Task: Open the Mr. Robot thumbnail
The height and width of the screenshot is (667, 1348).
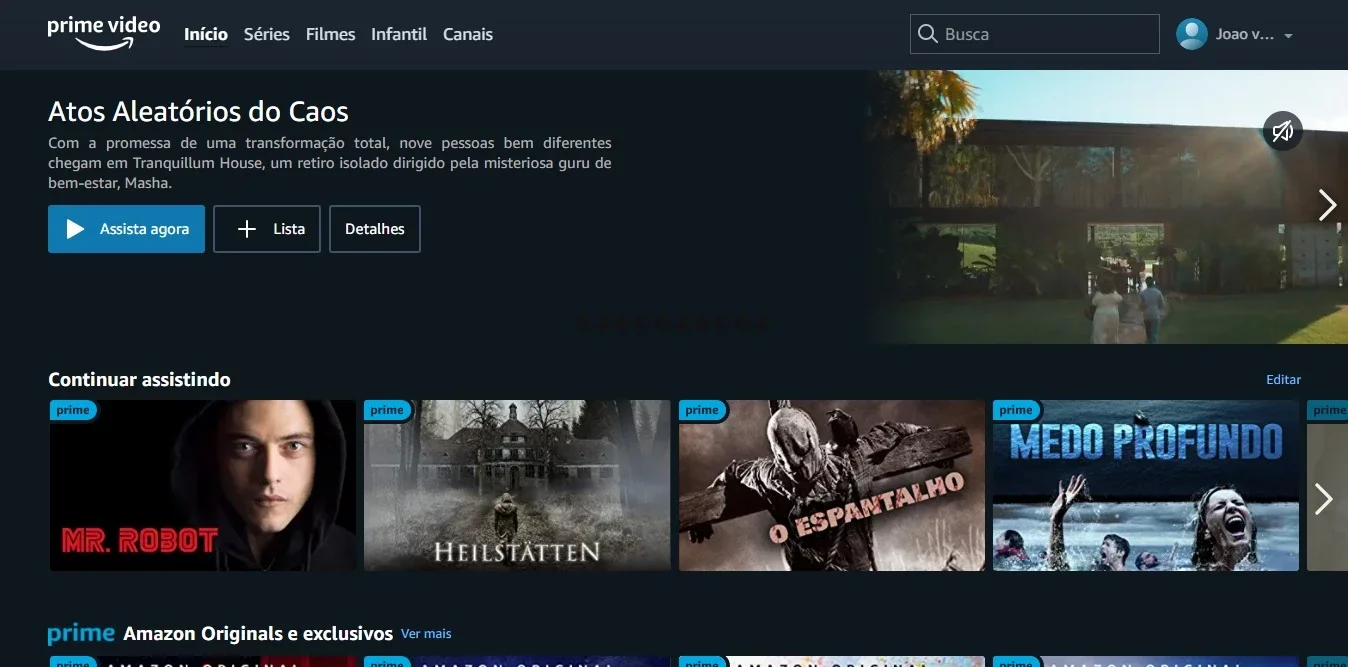Action: click(203, 486)
